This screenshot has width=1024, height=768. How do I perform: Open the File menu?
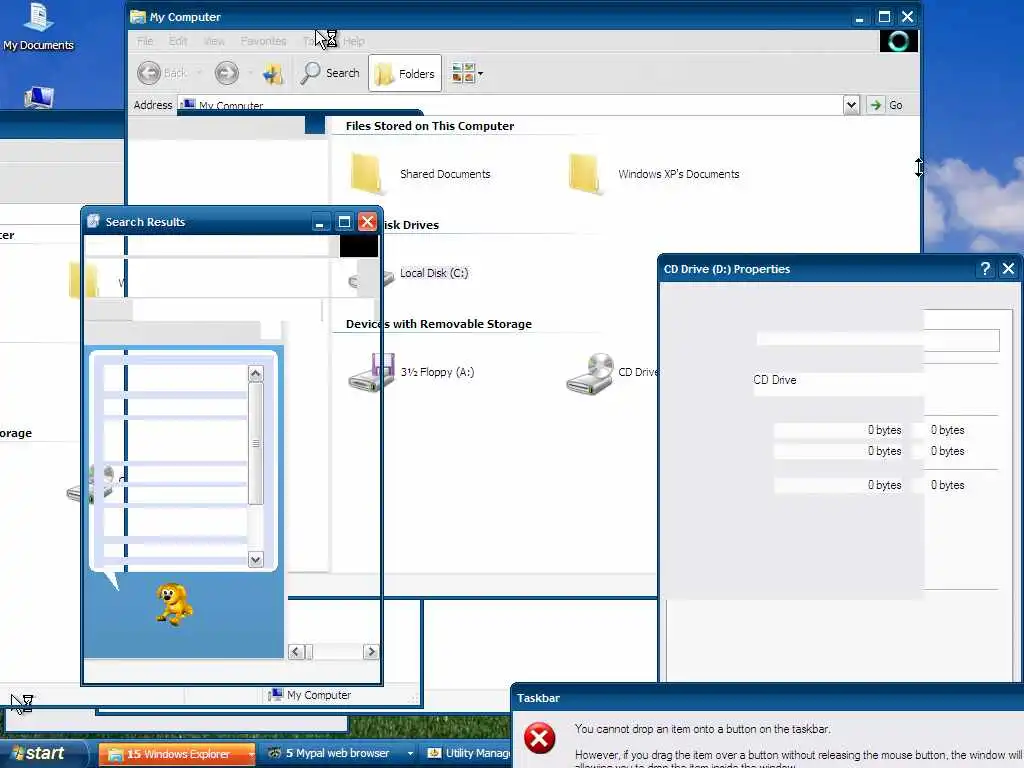(145, 41)
